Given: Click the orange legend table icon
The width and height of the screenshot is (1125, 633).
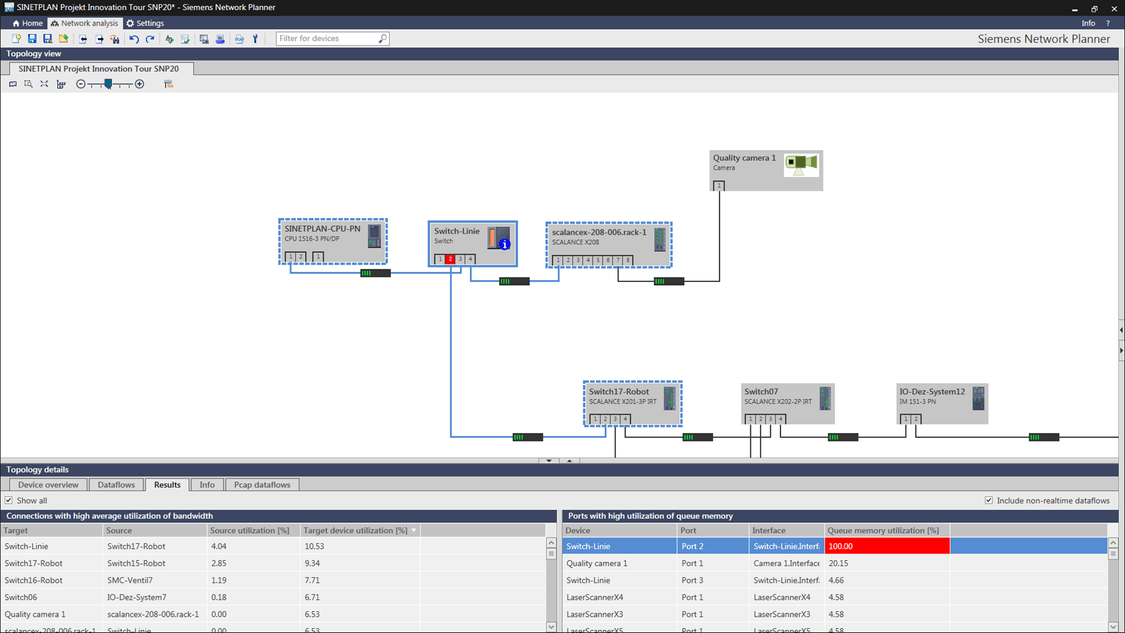Looking at the screenshot, I should 169,84.
